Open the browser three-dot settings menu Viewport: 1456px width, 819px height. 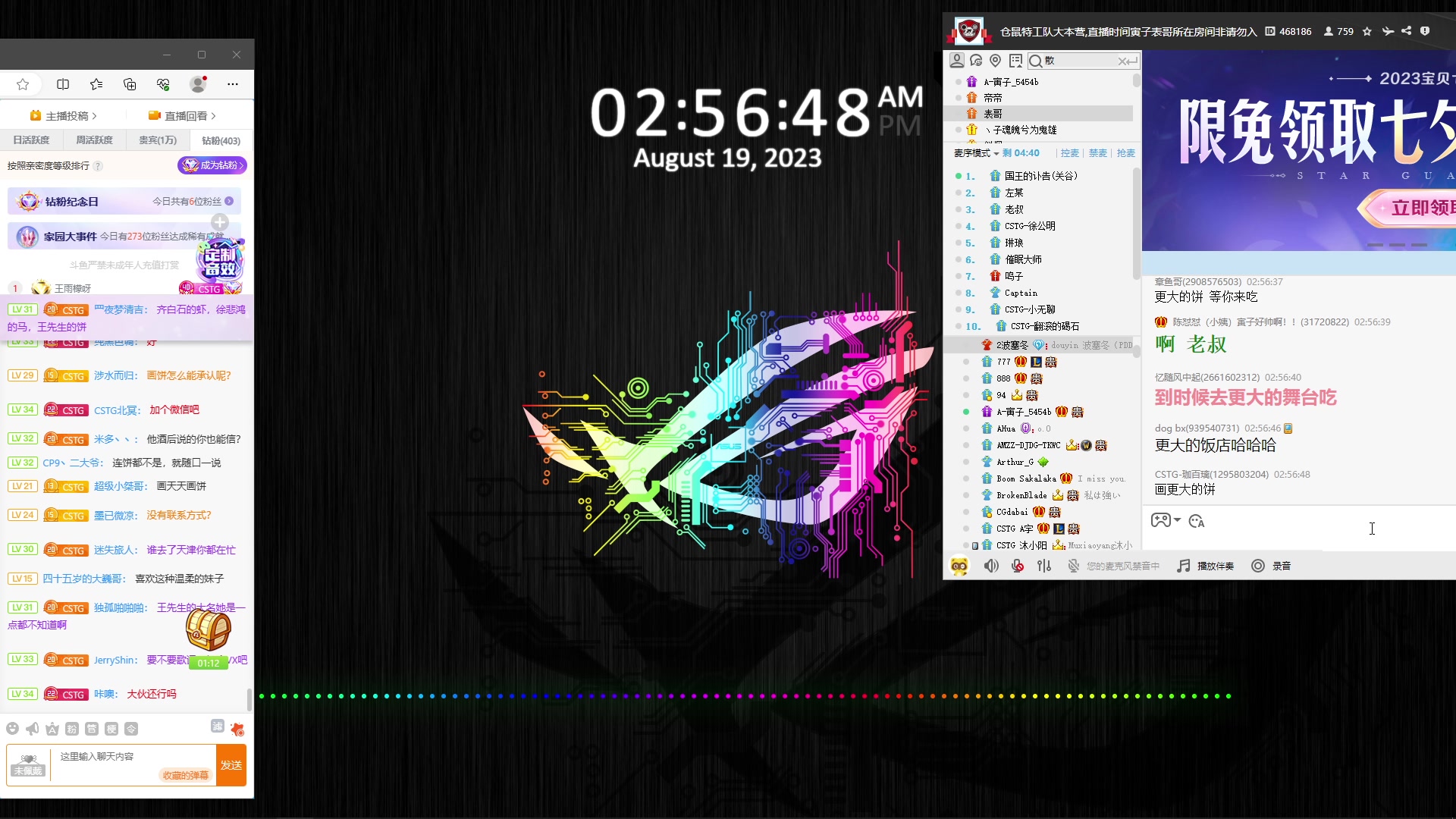(x=233, y=84)
